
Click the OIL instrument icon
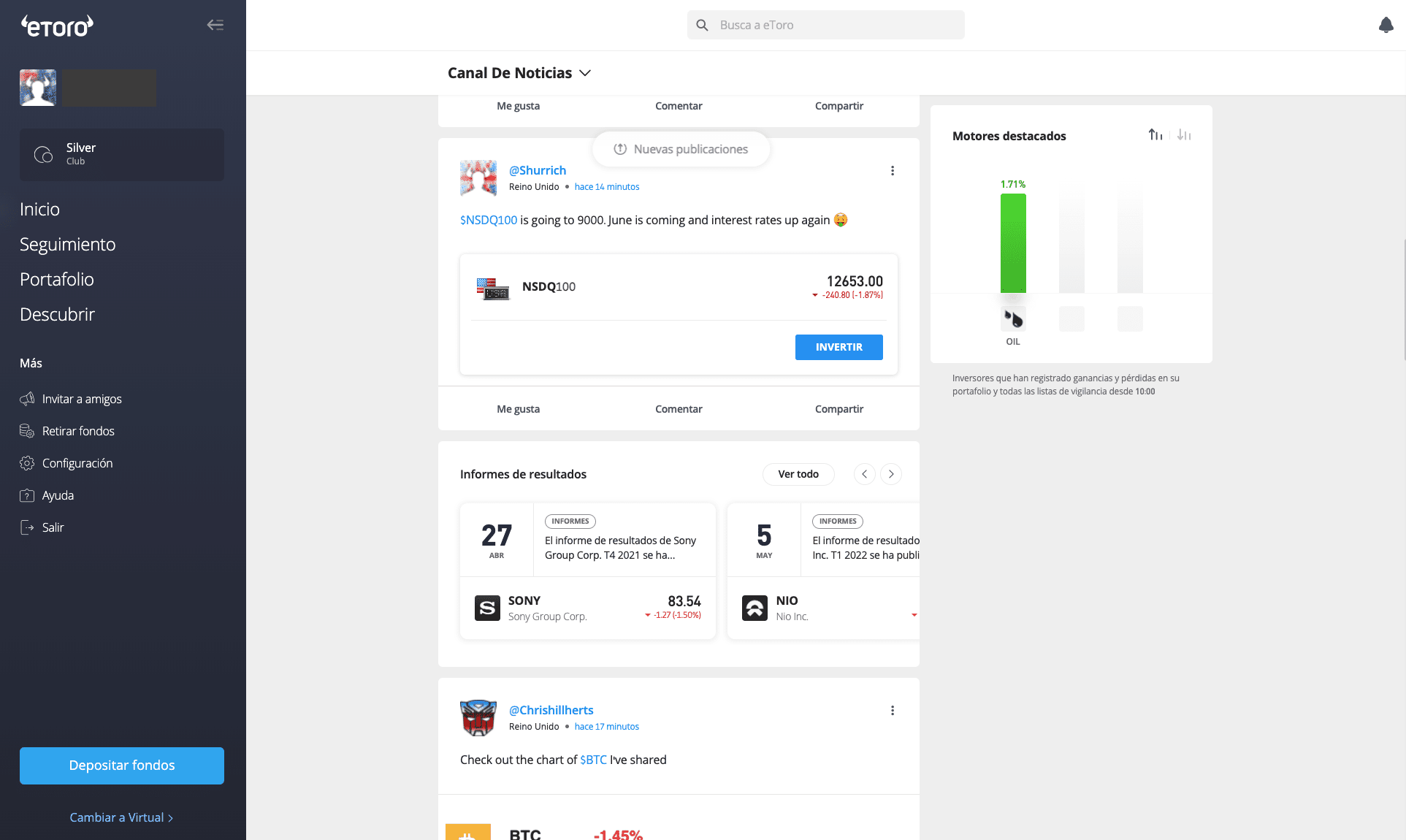[x=1013, y=318]
